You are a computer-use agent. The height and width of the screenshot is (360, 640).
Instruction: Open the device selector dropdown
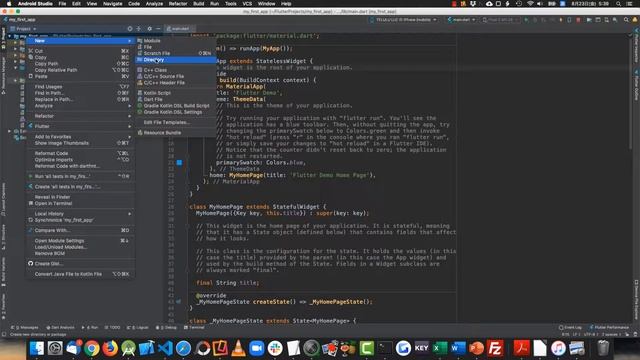403,20
